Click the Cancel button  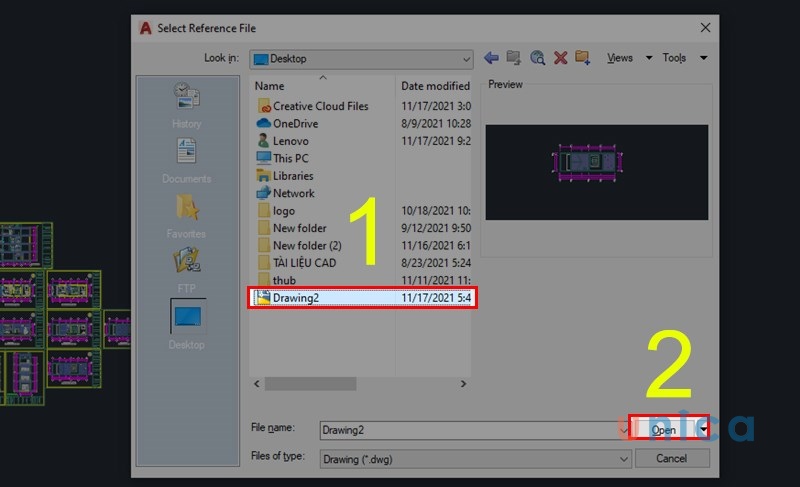pyautogui.click(x=671, y=458)
